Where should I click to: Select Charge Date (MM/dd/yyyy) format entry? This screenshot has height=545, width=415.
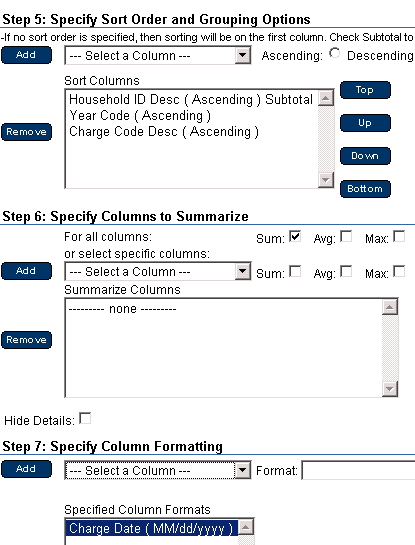pos(151,529)
